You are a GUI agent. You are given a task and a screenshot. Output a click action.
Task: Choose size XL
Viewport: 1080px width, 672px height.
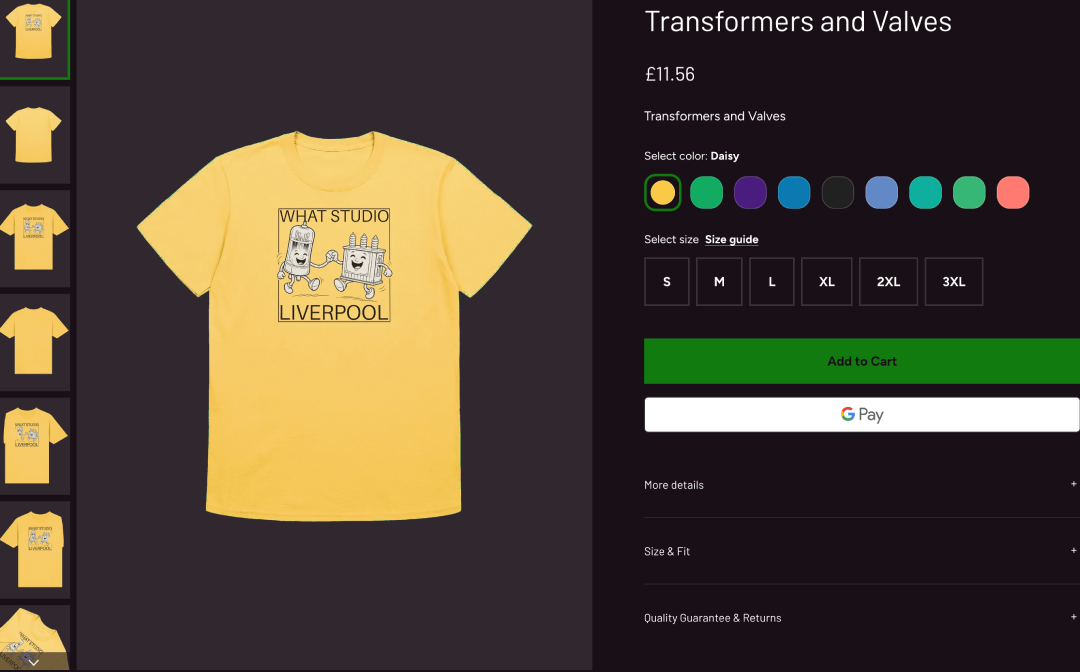pos(826,281)
